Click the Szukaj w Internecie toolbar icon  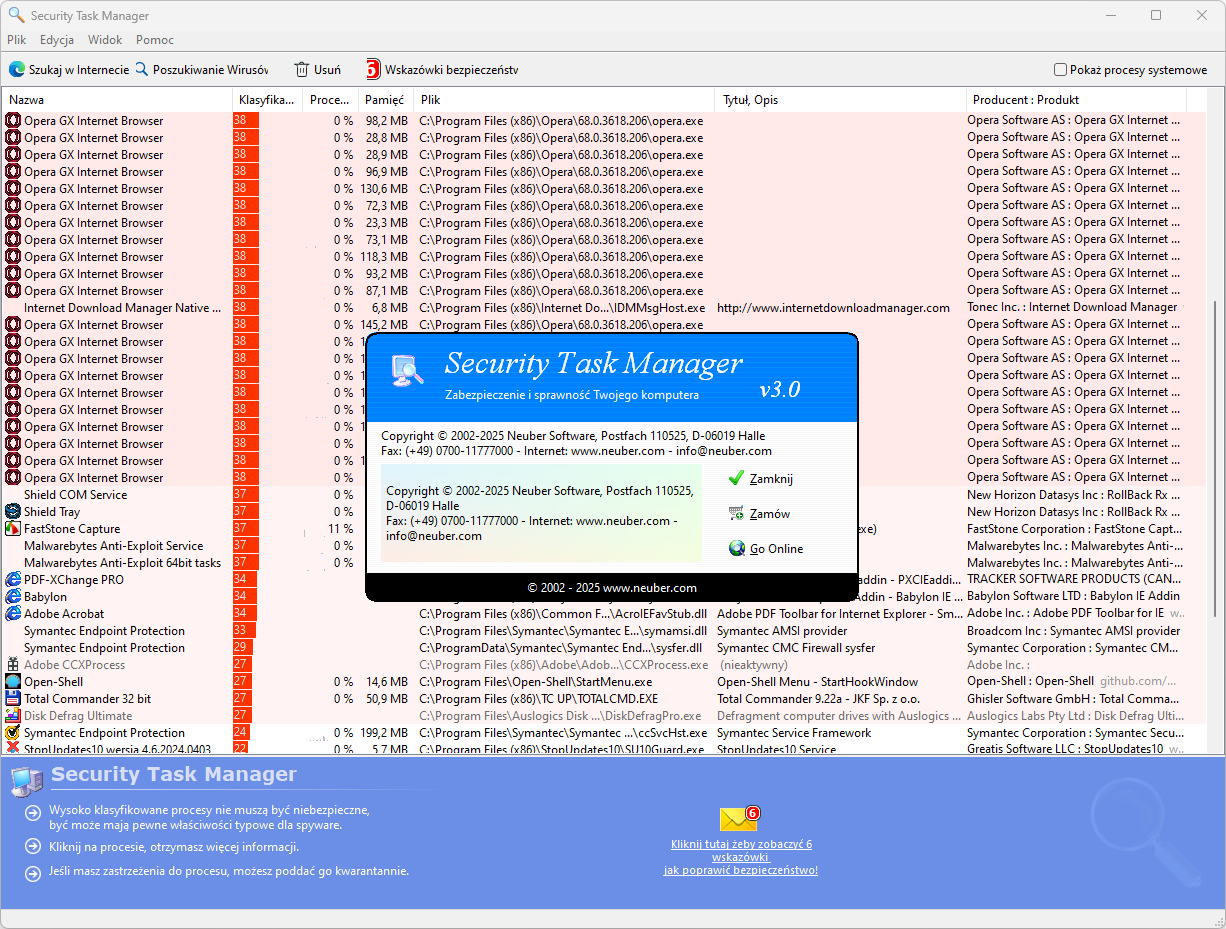pyautogui.click(x=16, y=69)
